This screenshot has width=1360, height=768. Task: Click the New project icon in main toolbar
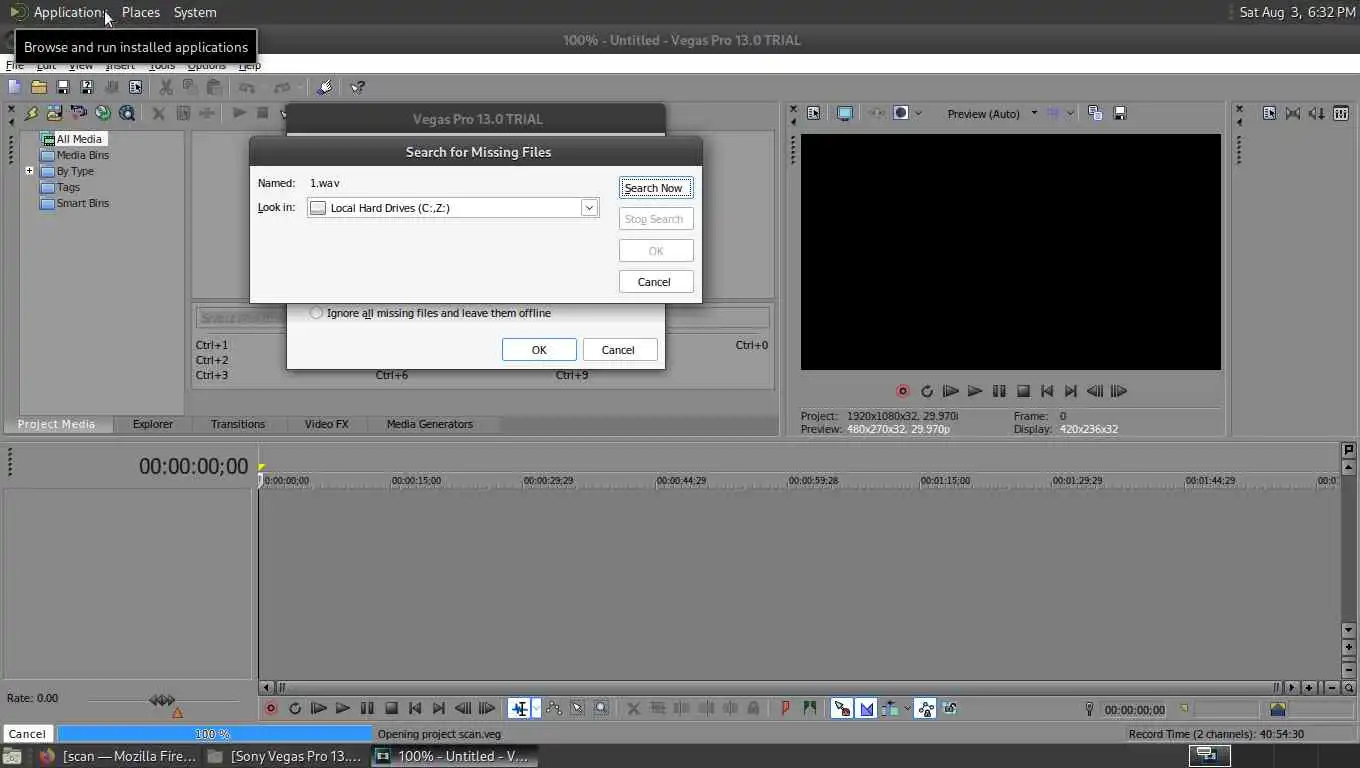pyautogui.click(x=14, y=87)
